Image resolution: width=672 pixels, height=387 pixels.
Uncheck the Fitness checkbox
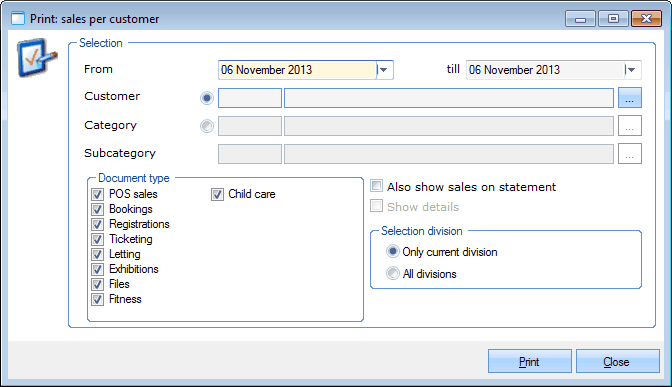(x=97, y=299)
